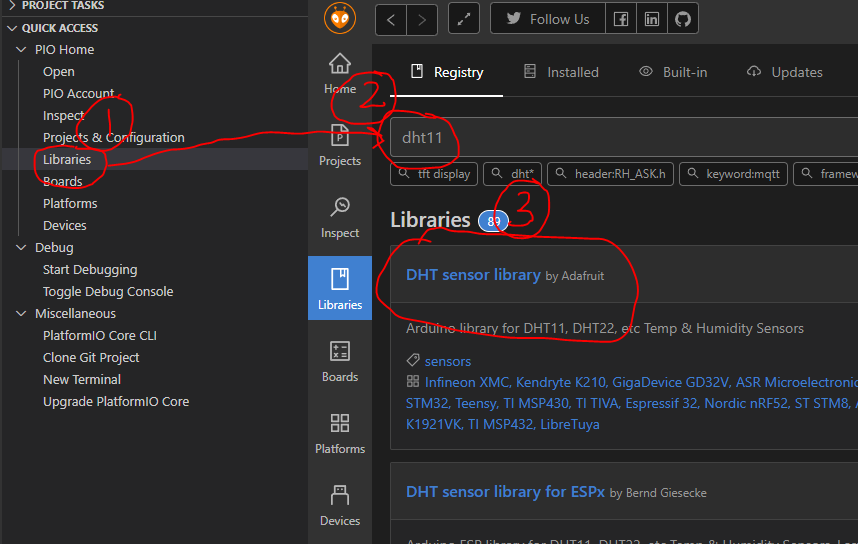Select Clone Git Project
Image resolution: width=858 pixels, height=544 pixels.
91,357
